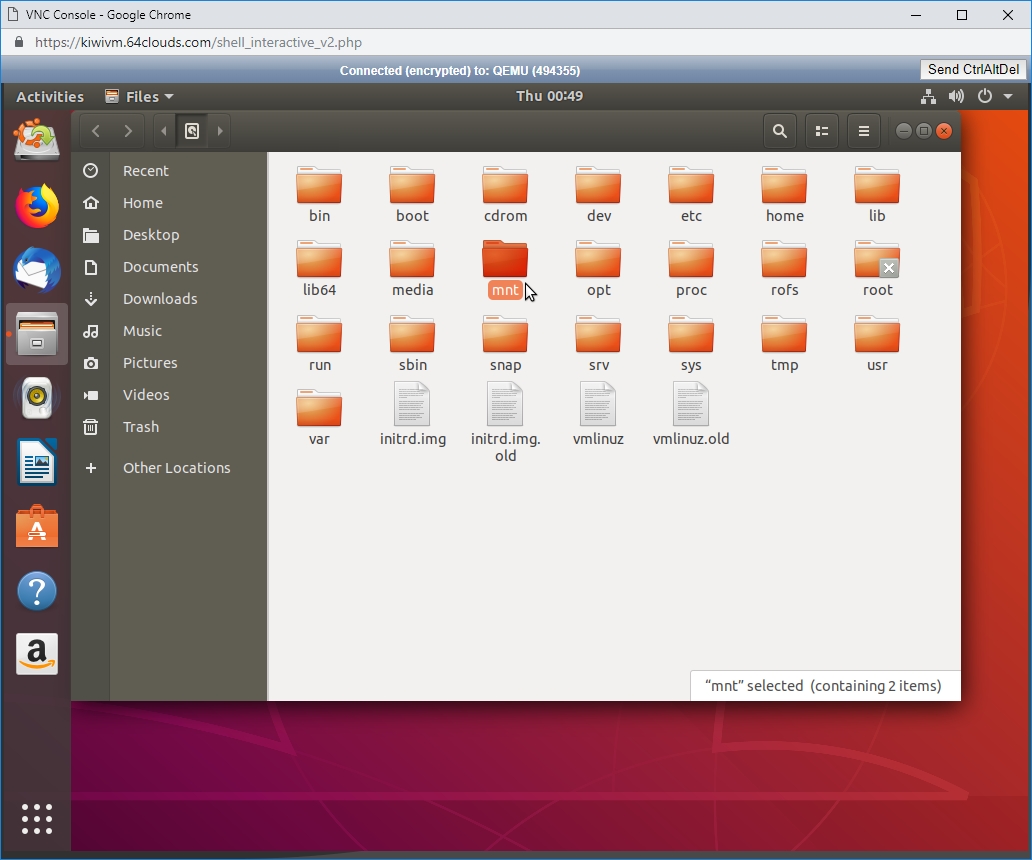Open the Files app menu dropdown
Viewport: 1032px width, 860px height.
(x=139, y=97)
